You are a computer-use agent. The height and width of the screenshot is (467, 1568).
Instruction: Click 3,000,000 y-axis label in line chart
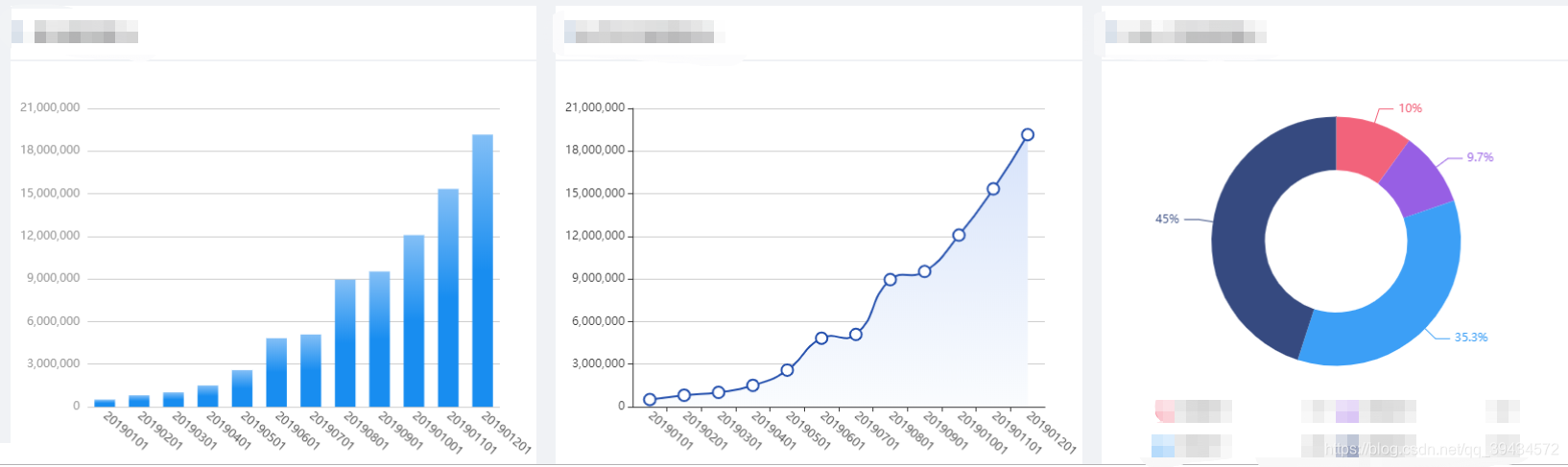click(x=598, y=363)
